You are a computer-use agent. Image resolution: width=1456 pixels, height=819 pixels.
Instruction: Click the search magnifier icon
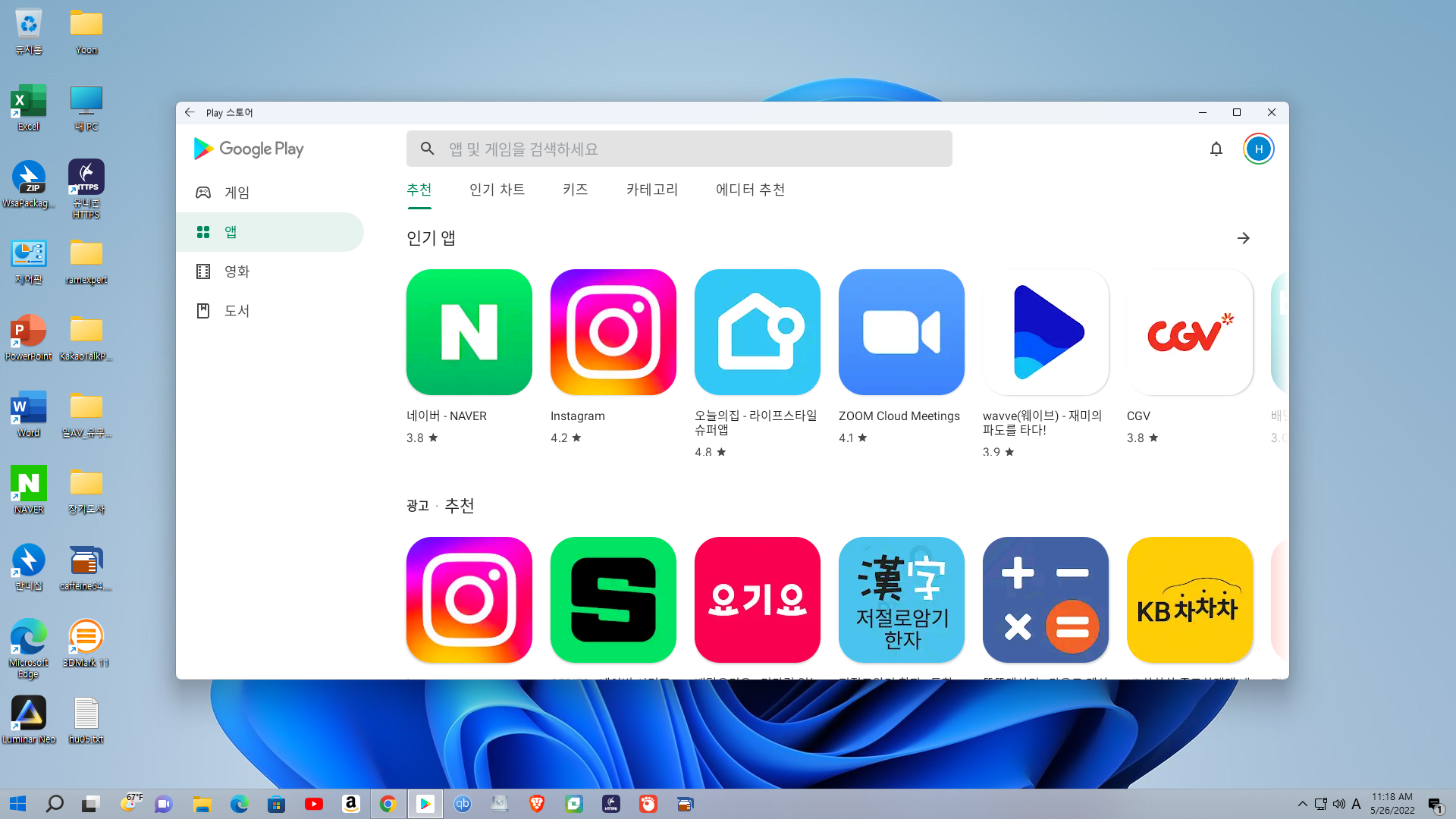(x=427, y=149)
